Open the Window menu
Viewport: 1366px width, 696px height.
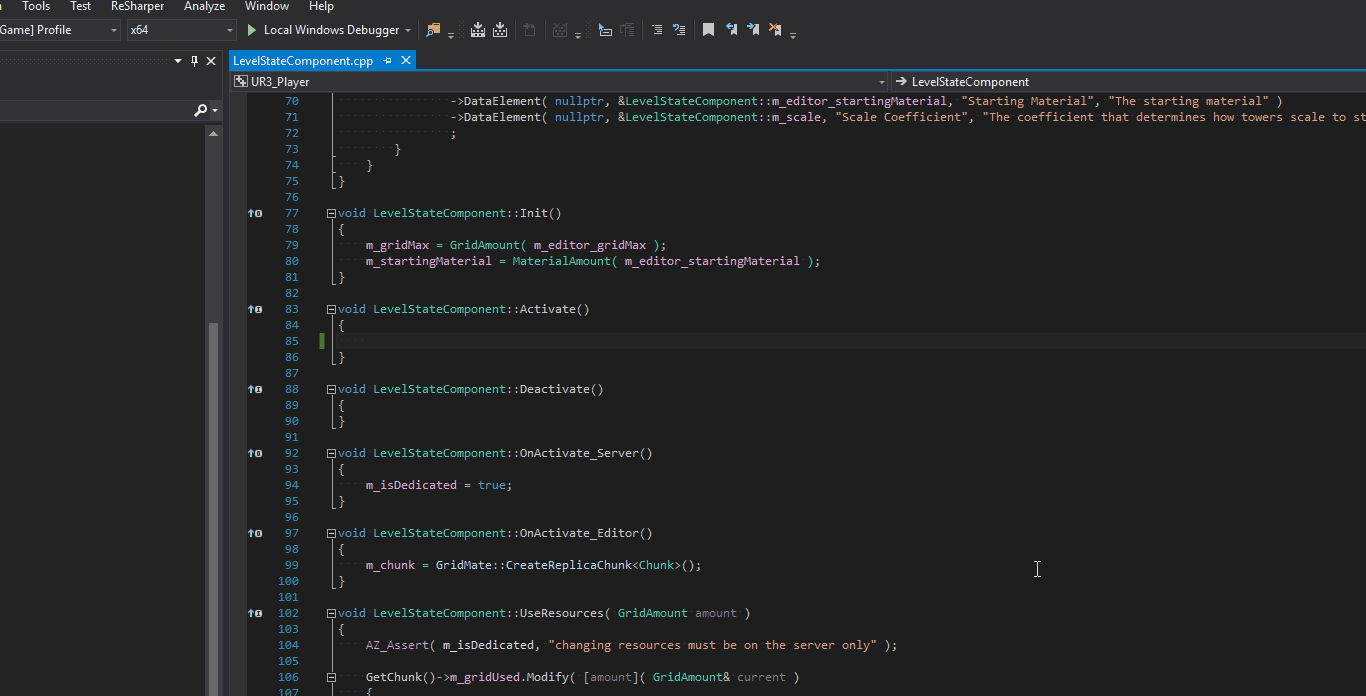(x=267, y=6)
